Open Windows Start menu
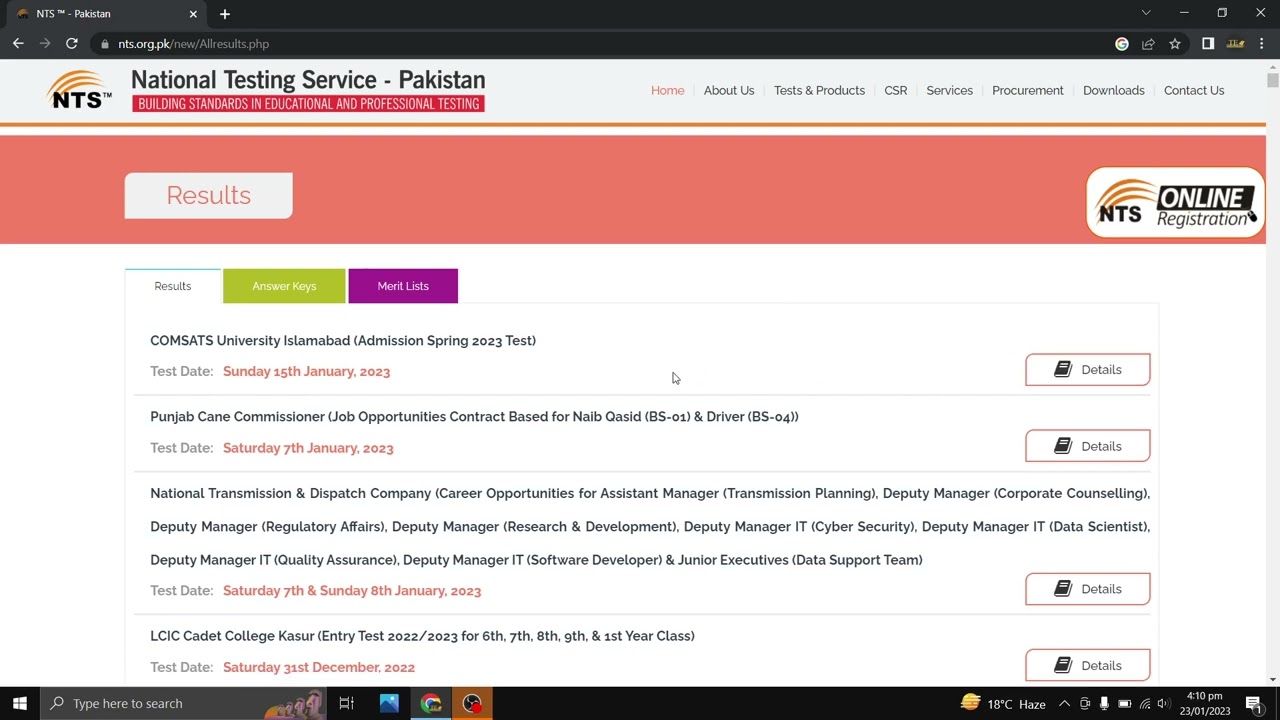Screen dimensions: 1280x720 (x=20, y=703)
